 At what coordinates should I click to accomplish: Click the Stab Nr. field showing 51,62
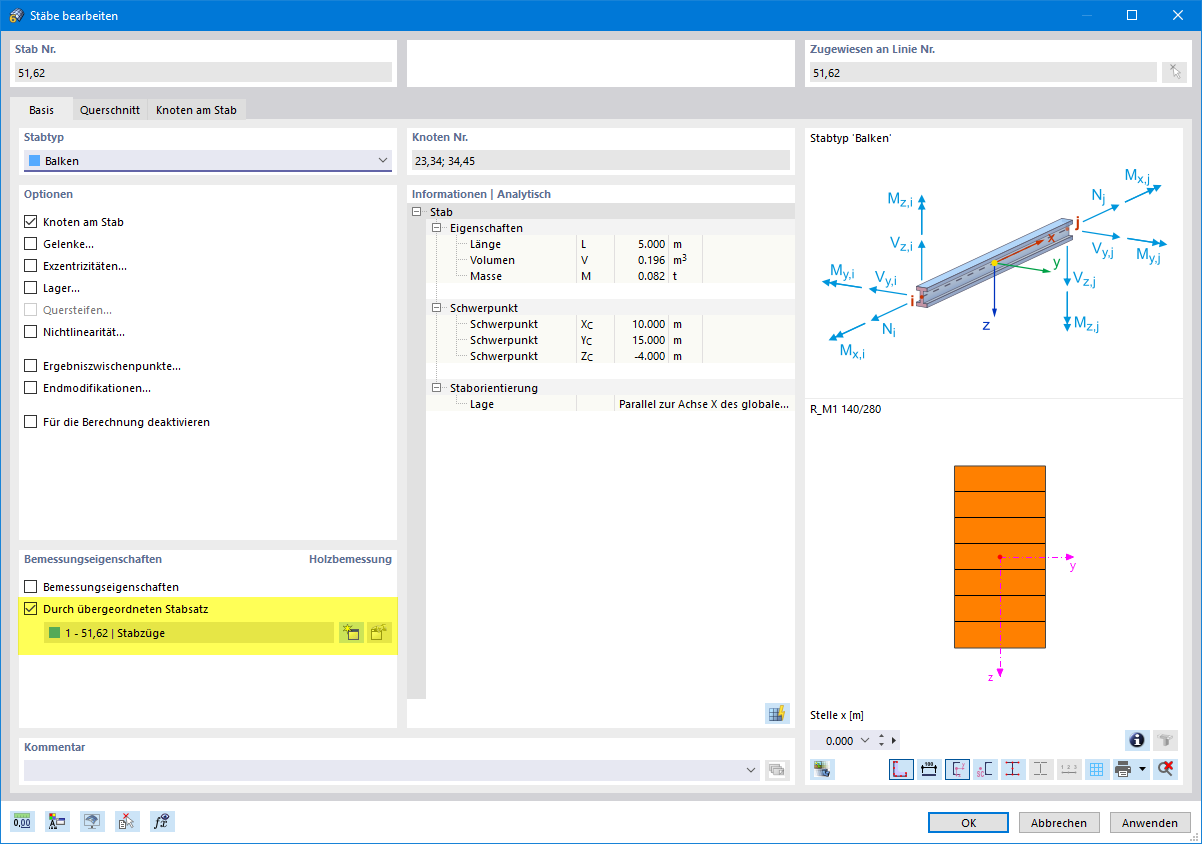pos(203,72)
